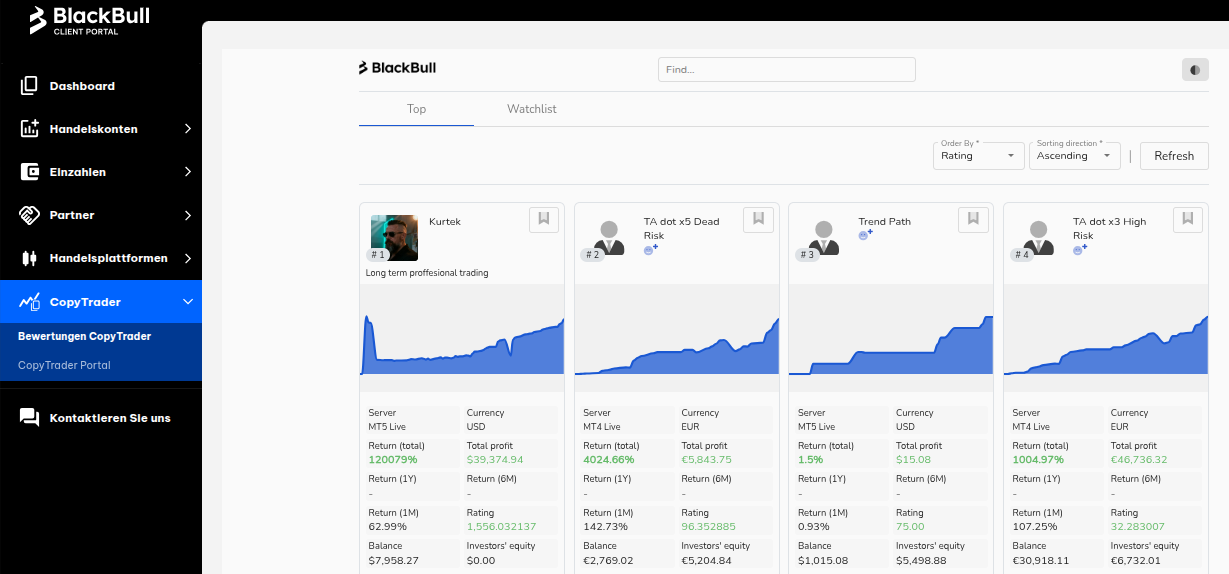1229x574 pixels.
Task: Click total profit €46,736.32
Action: (1139, 460)
